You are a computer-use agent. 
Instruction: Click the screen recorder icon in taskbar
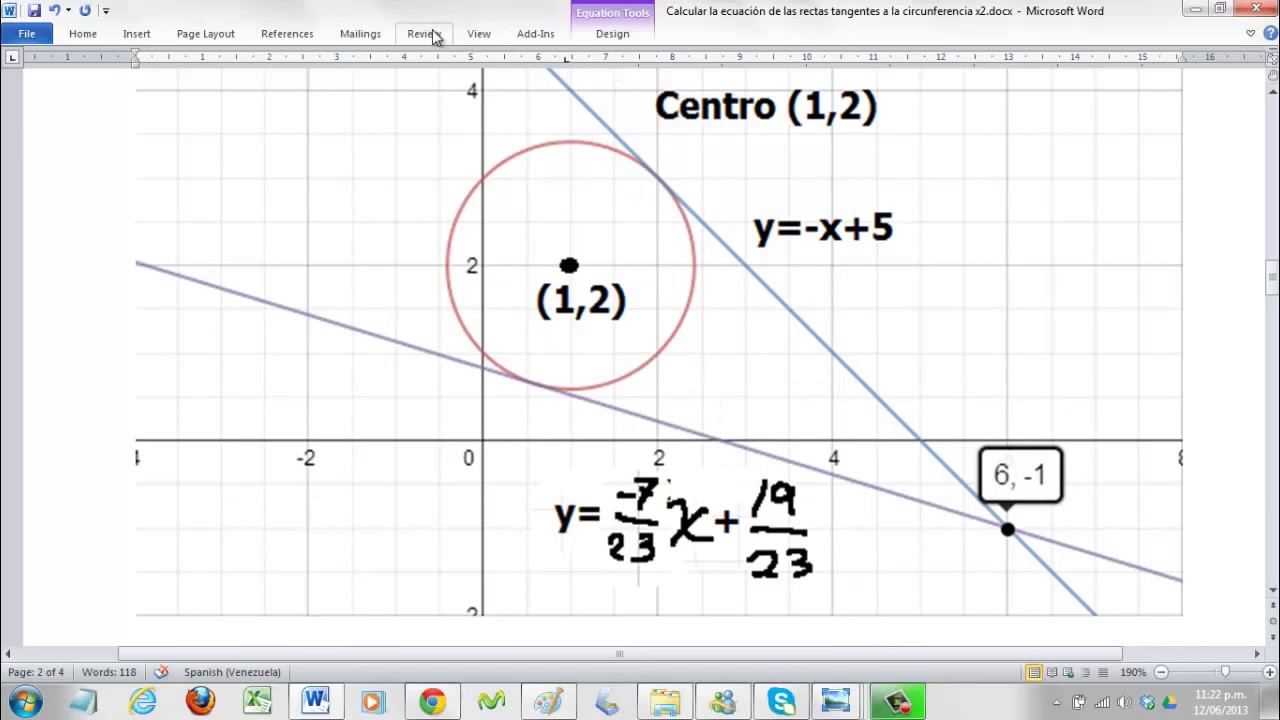point(897,702)
